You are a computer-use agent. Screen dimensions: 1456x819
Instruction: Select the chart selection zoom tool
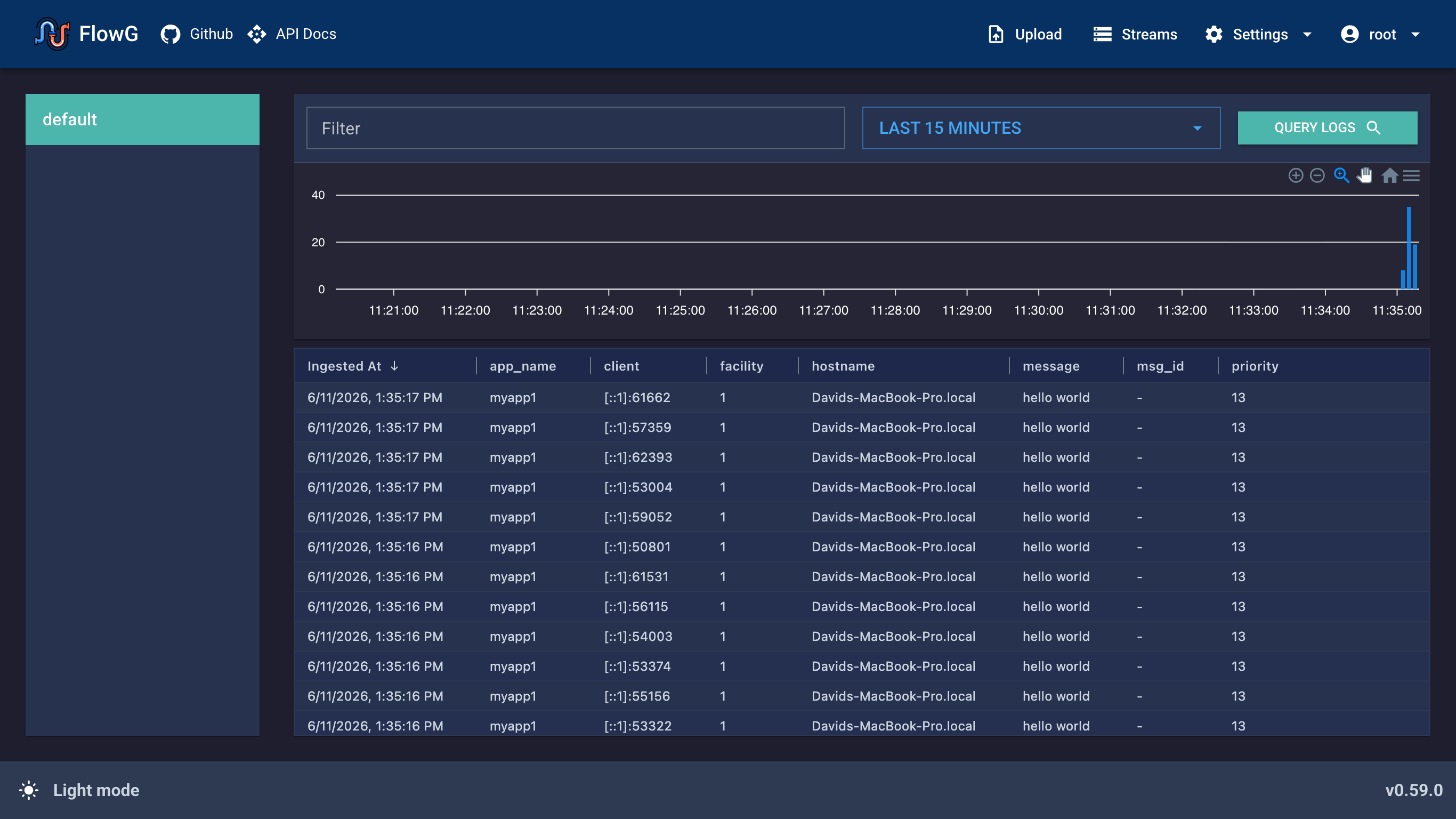pyautogui.click(x=1341, y=175)
